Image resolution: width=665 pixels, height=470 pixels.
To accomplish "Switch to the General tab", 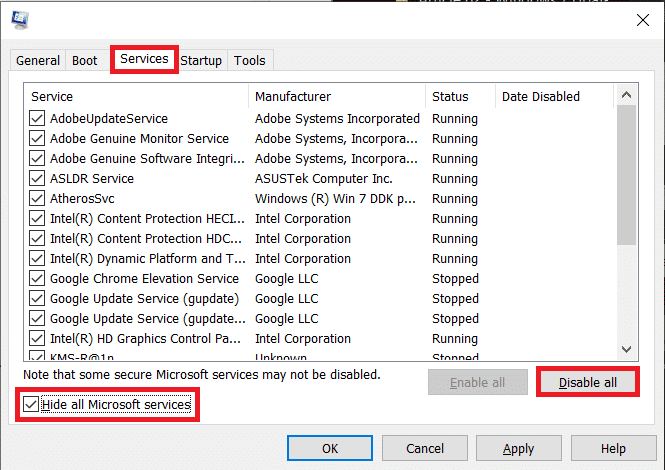I will pyautogui.click(x=38, y=61).
